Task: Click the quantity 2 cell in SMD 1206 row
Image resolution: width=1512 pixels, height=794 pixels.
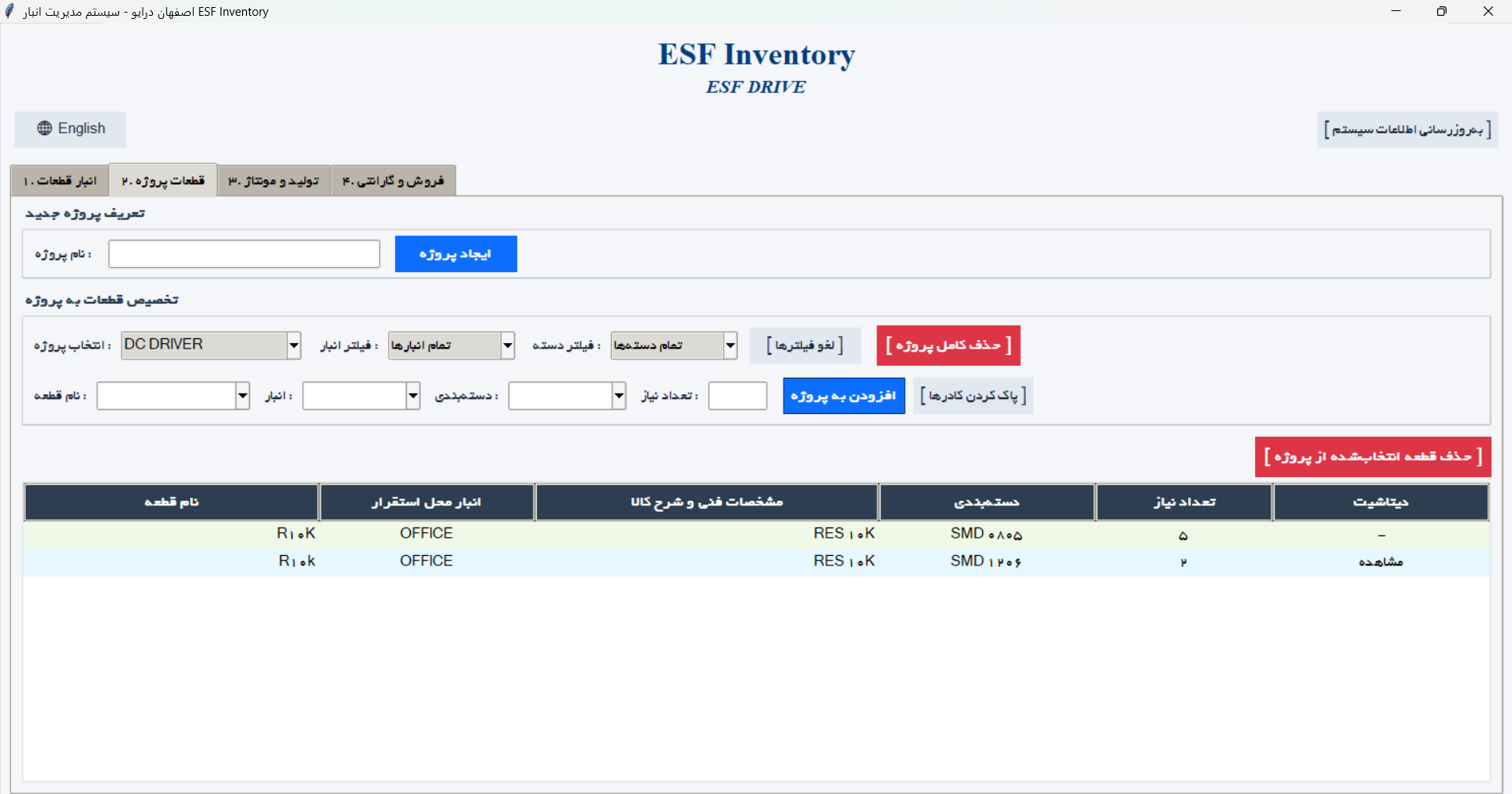Action: [x=1183, y=562]
